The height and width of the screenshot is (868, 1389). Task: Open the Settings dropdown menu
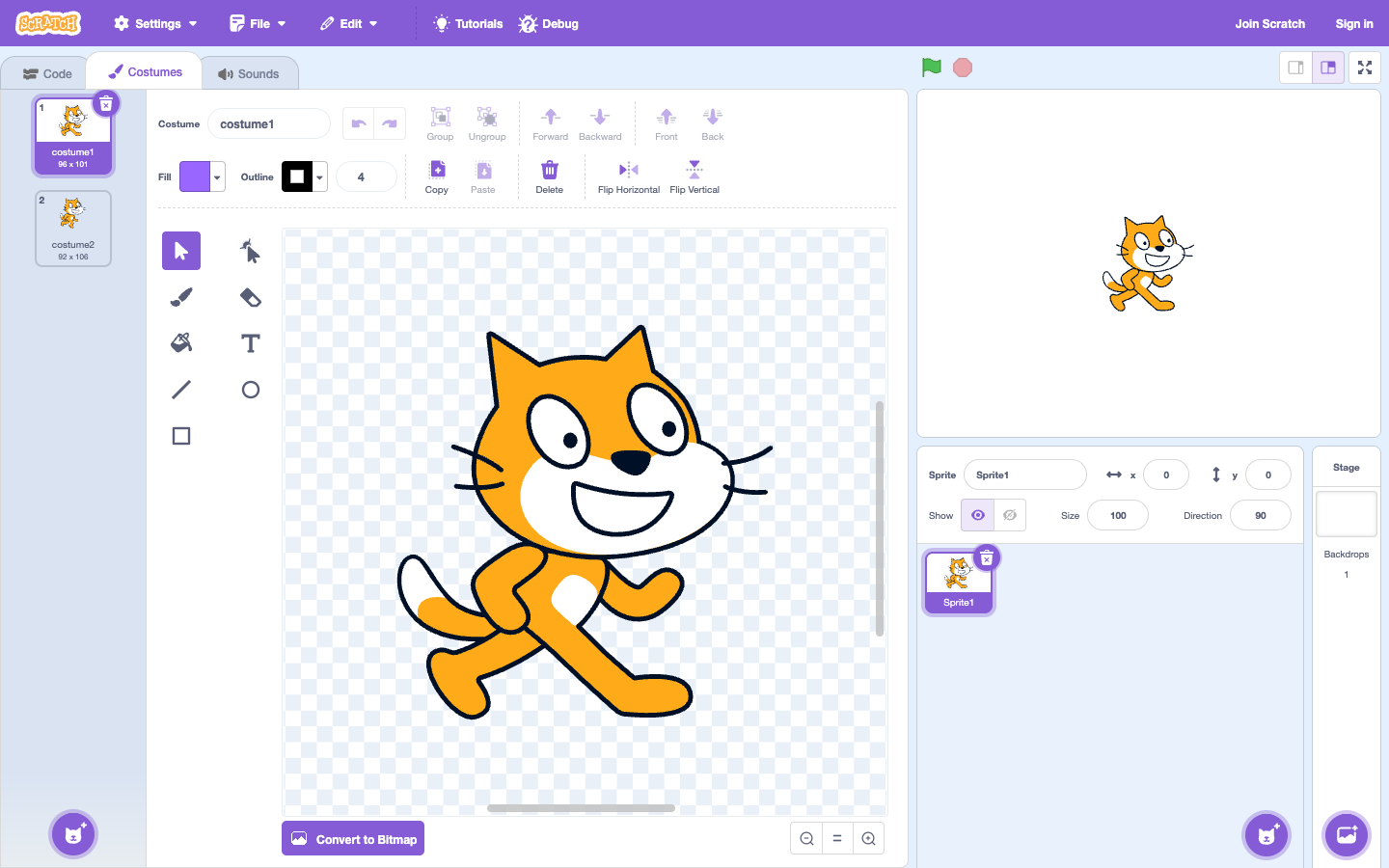[x=155, y=23]
